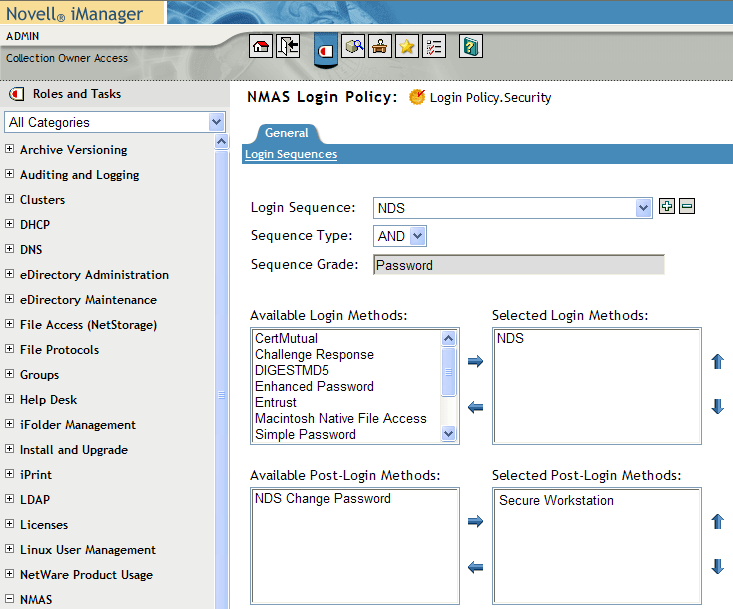Click the Login Policy object icon
This screenshot has height=609, width=733.
(417, 97)
